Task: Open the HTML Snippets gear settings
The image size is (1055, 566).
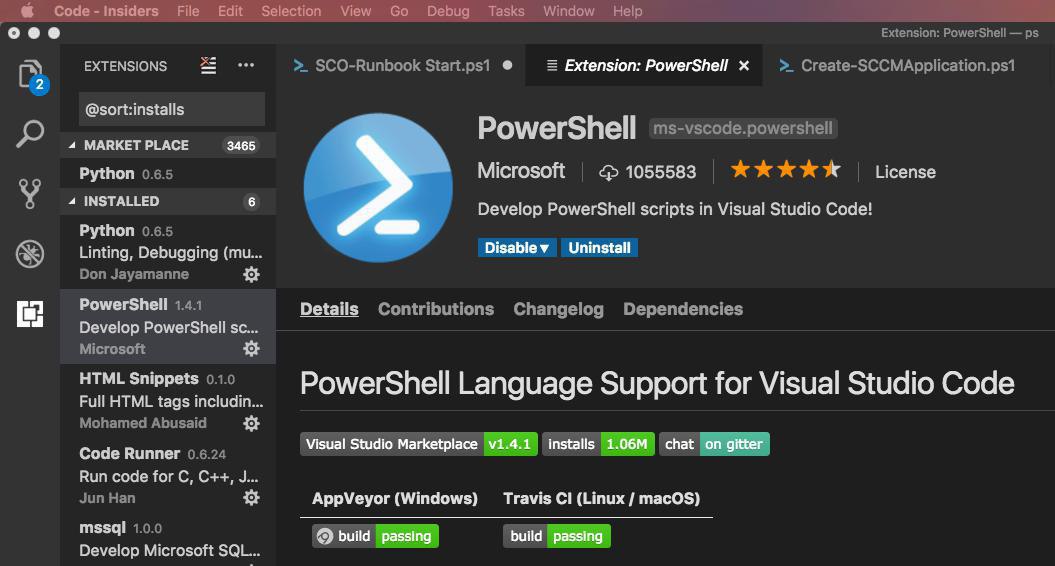Action: click(x=251, y=423)
